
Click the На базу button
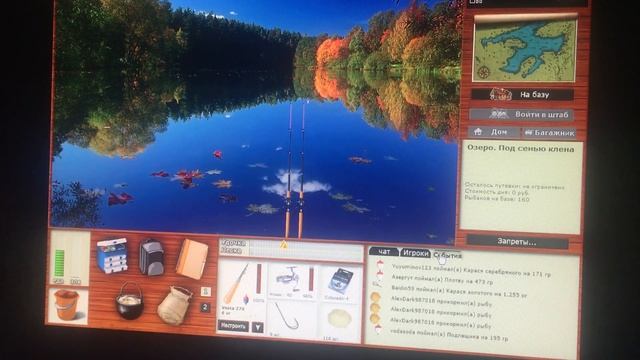click(x=523, y=95)
